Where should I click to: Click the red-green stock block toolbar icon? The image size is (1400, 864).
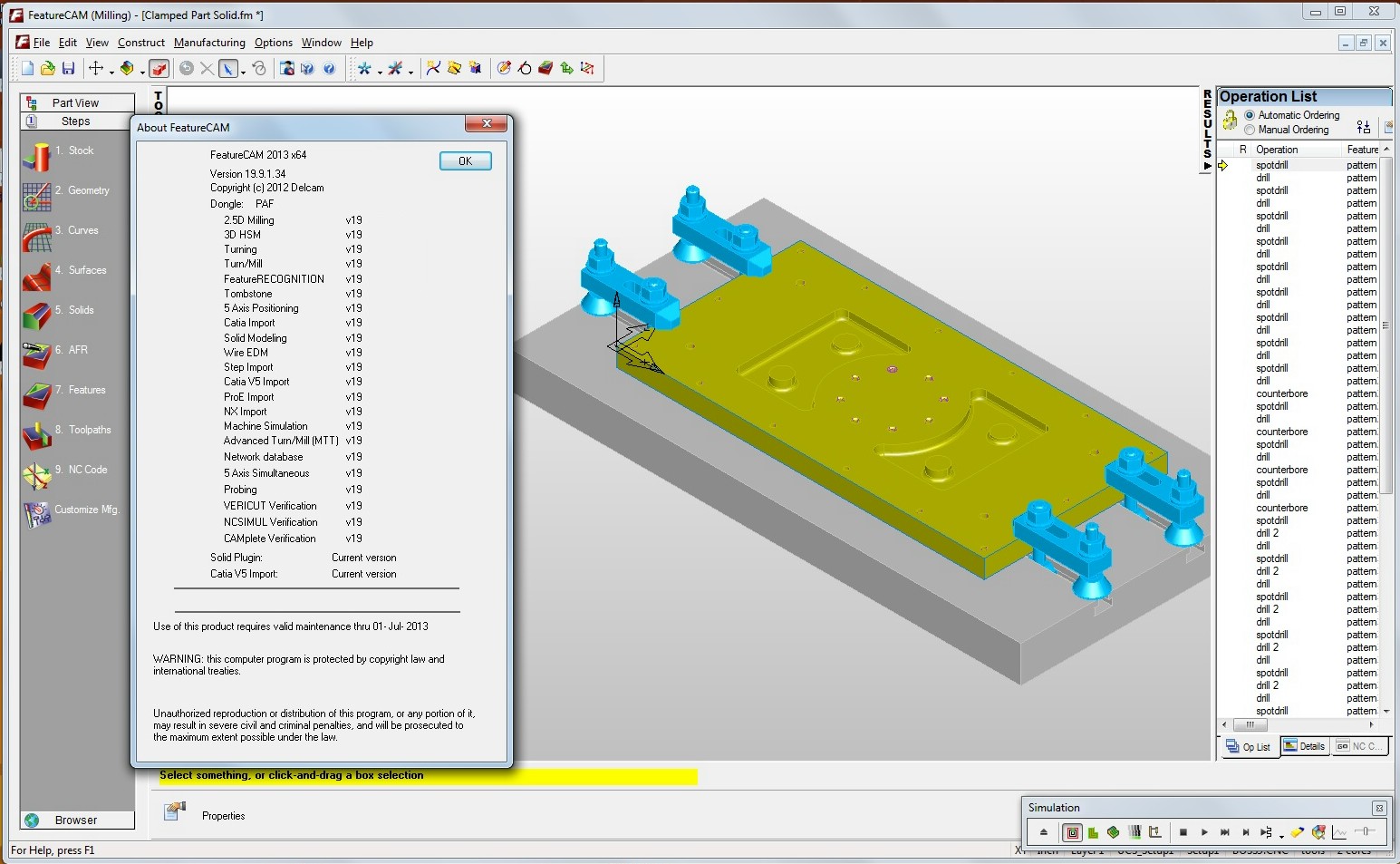point(546,68)
